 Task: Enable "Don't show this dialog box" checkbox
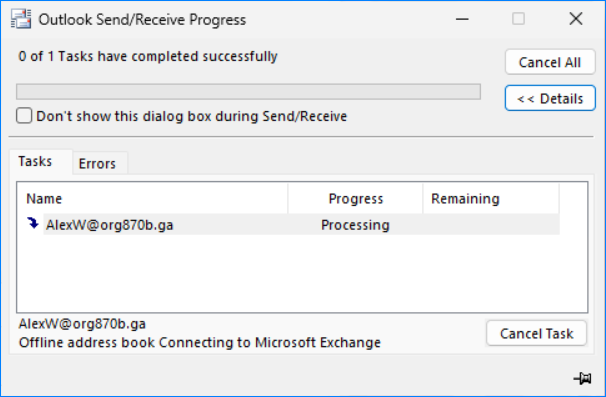click(24, 116)
